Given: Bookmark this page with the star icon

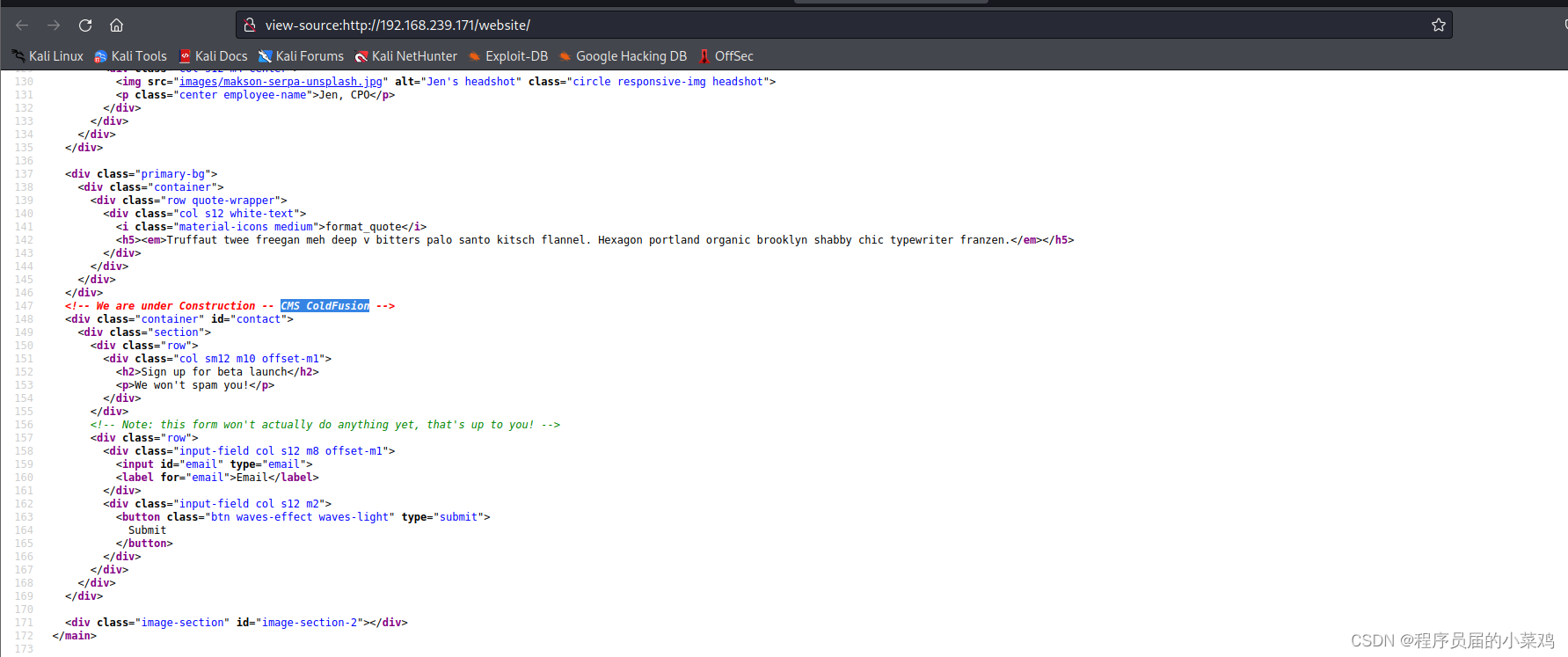Looking at the screenshot, I should tap(1438, 25).
